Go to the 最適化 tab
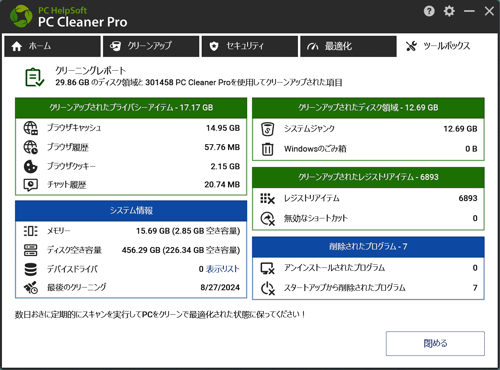 (x=348, y=46)
